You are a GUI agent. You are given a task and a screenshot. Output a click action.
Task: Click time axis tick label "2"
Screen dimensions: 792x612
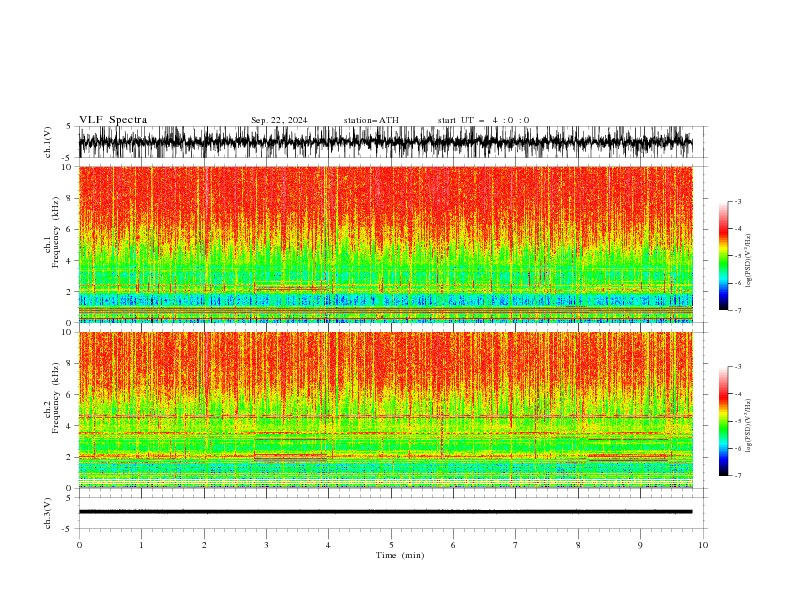click(x=204, y=545)
